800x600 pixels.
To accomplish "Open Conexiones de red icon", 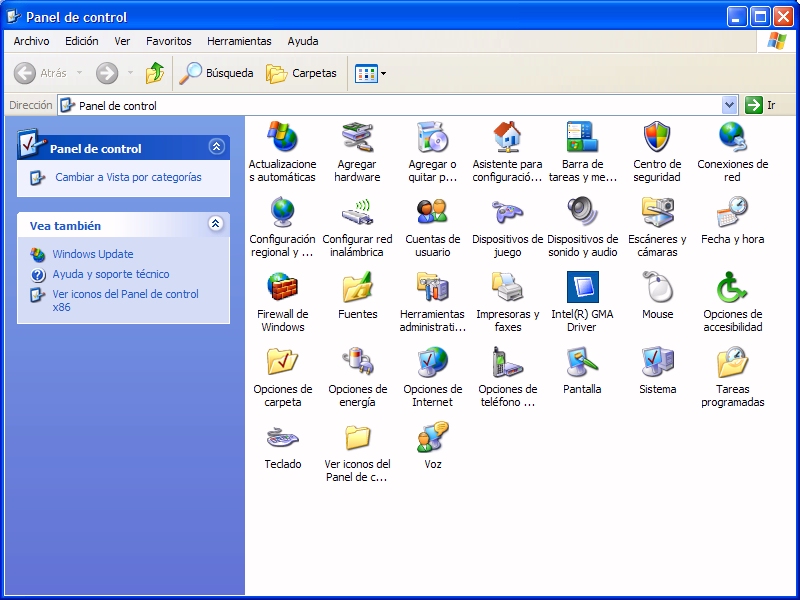I will pyautogui.click(x=733, y=137).
